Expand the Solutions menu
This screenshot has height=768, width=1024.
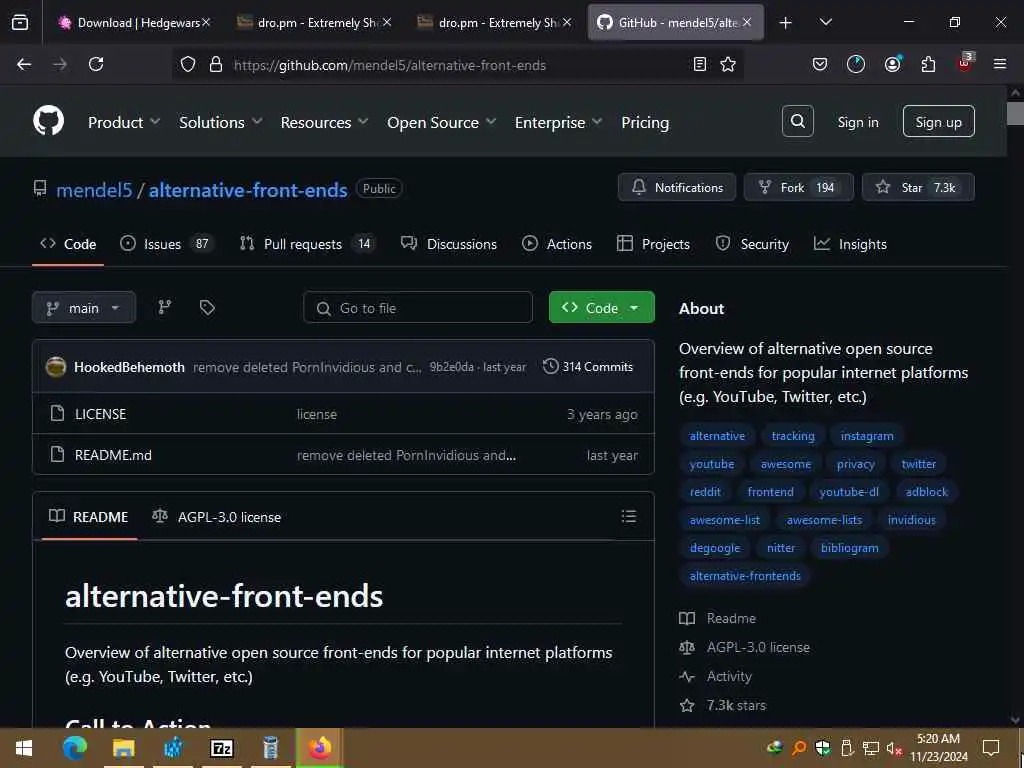pyautogui.click(x=221, y=122)
